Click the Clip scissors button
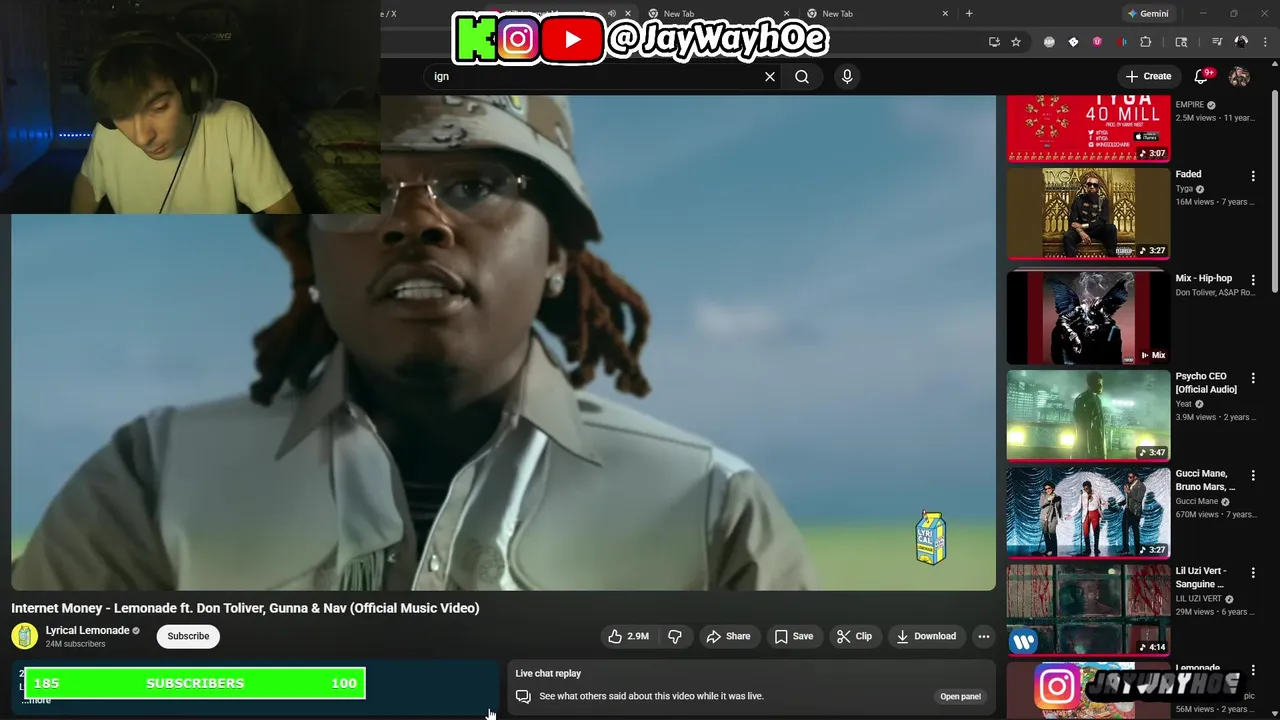1280x720 pixels. 855,636
